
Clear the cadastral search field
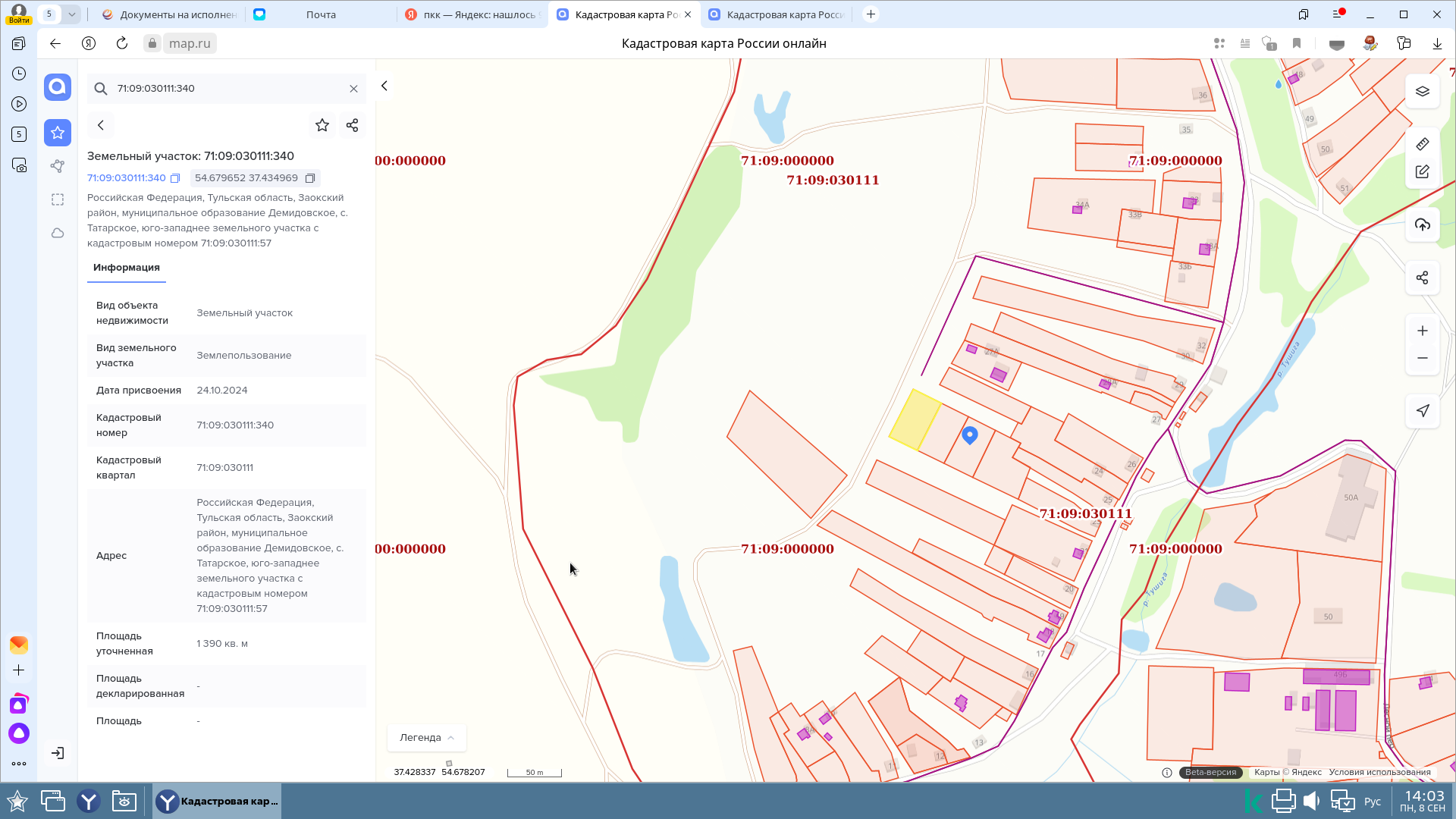353,89
